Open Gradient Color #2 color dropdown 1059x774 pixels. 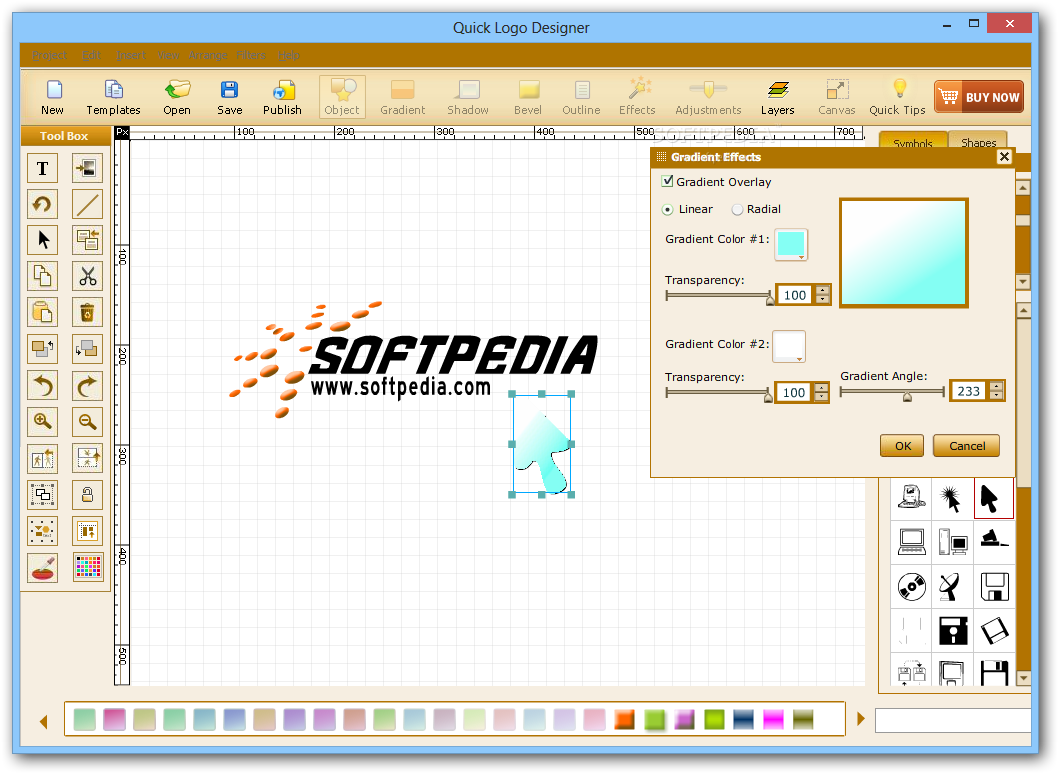[789, 346]
